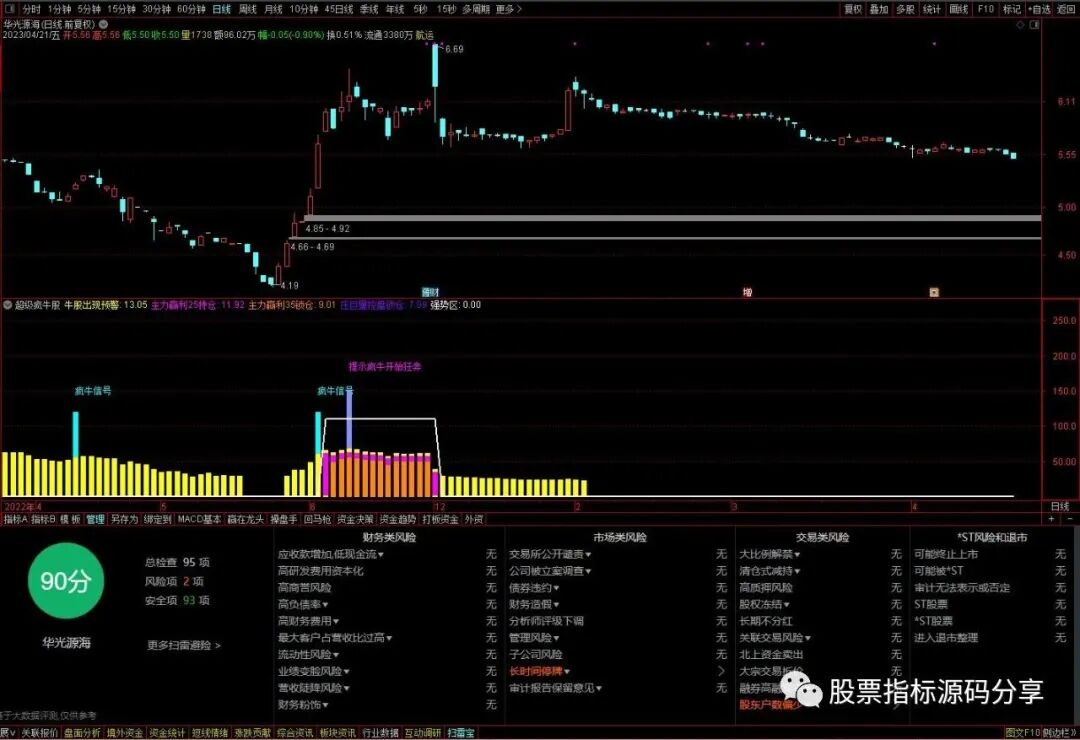
Task: Open 综合资讯 bottom tab
Action: pyautogui.click(x=295, y=733)
